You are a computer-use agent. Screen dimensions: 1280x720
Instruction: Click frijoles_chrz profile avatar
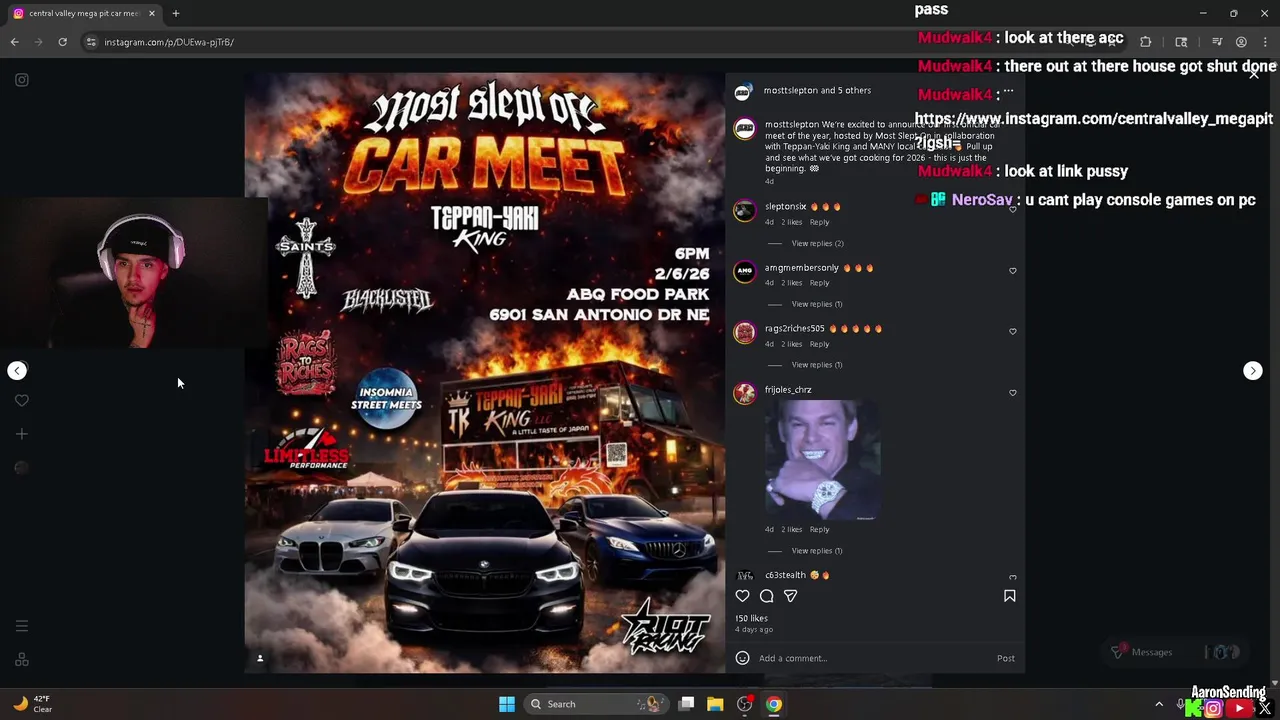pos(745,394)
